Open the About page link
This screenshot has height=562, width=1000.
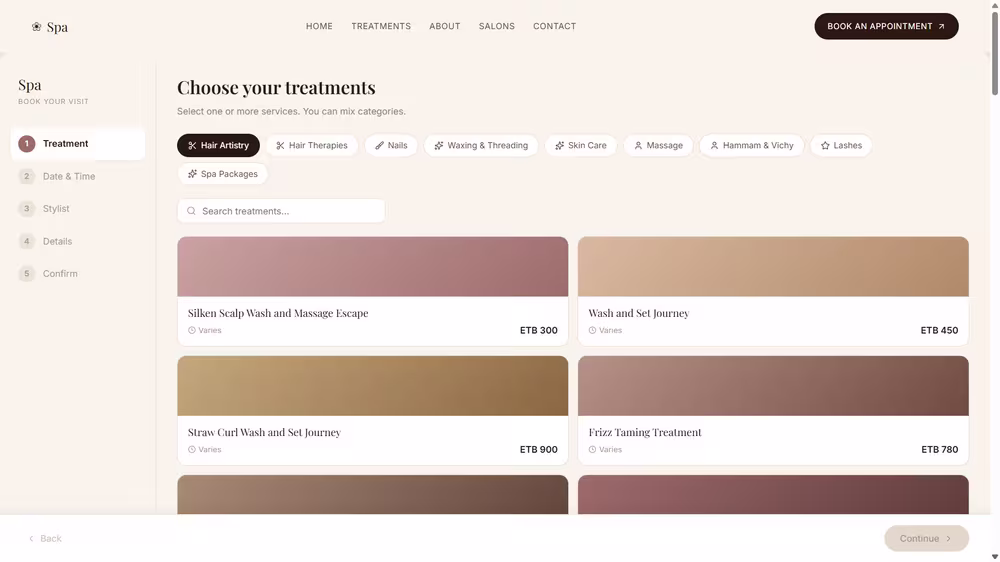click(x=445, y=26)
